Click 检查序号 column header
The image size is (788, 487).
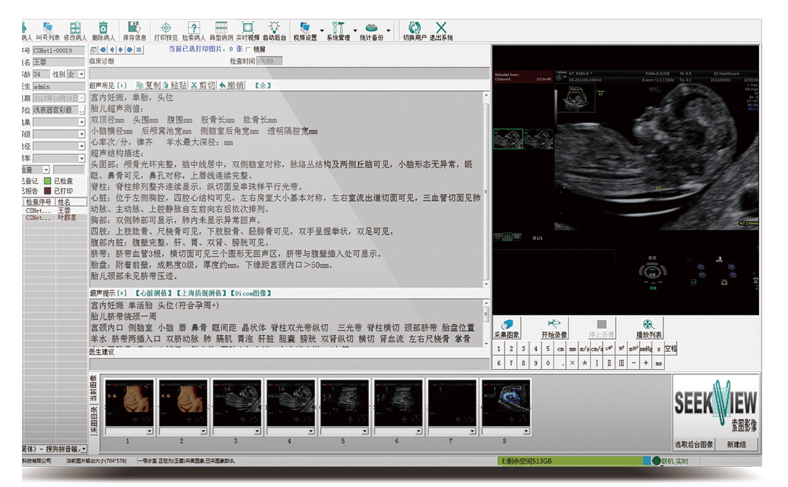39,202
